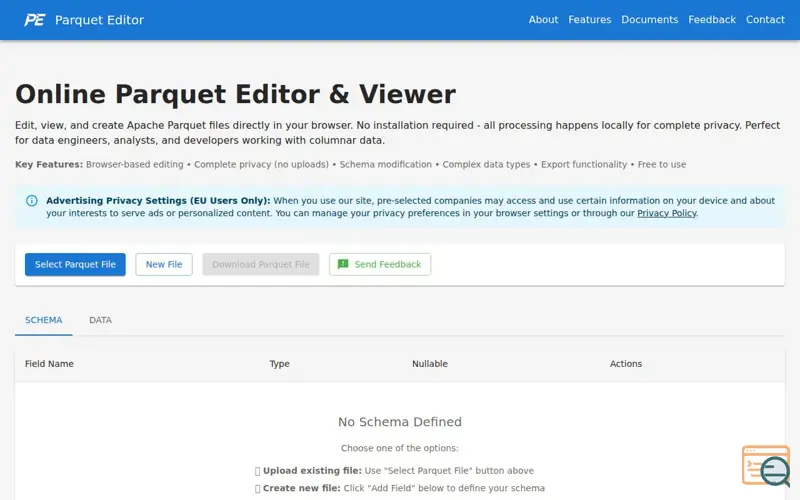Click the Key Features label
This screenshot has height=500, width=800.
pos(49,164)
